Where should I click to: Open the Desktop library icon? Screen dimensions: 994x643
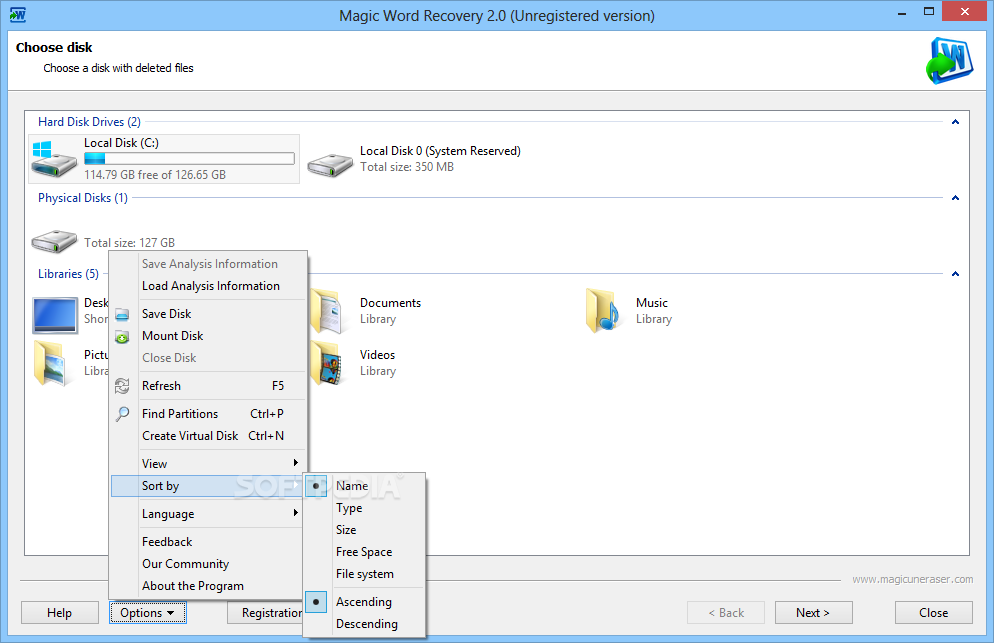click(55, 315)
